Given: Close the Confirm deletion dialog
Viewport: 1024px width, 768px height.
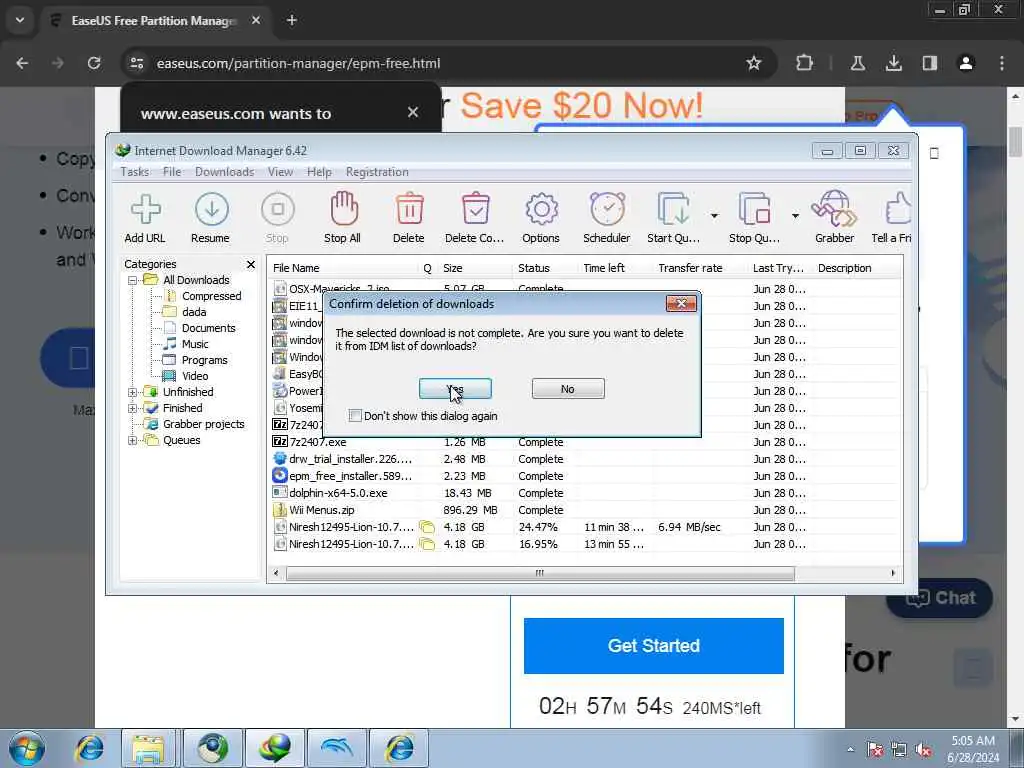Looking at the screenshot, I should point(681,304).
